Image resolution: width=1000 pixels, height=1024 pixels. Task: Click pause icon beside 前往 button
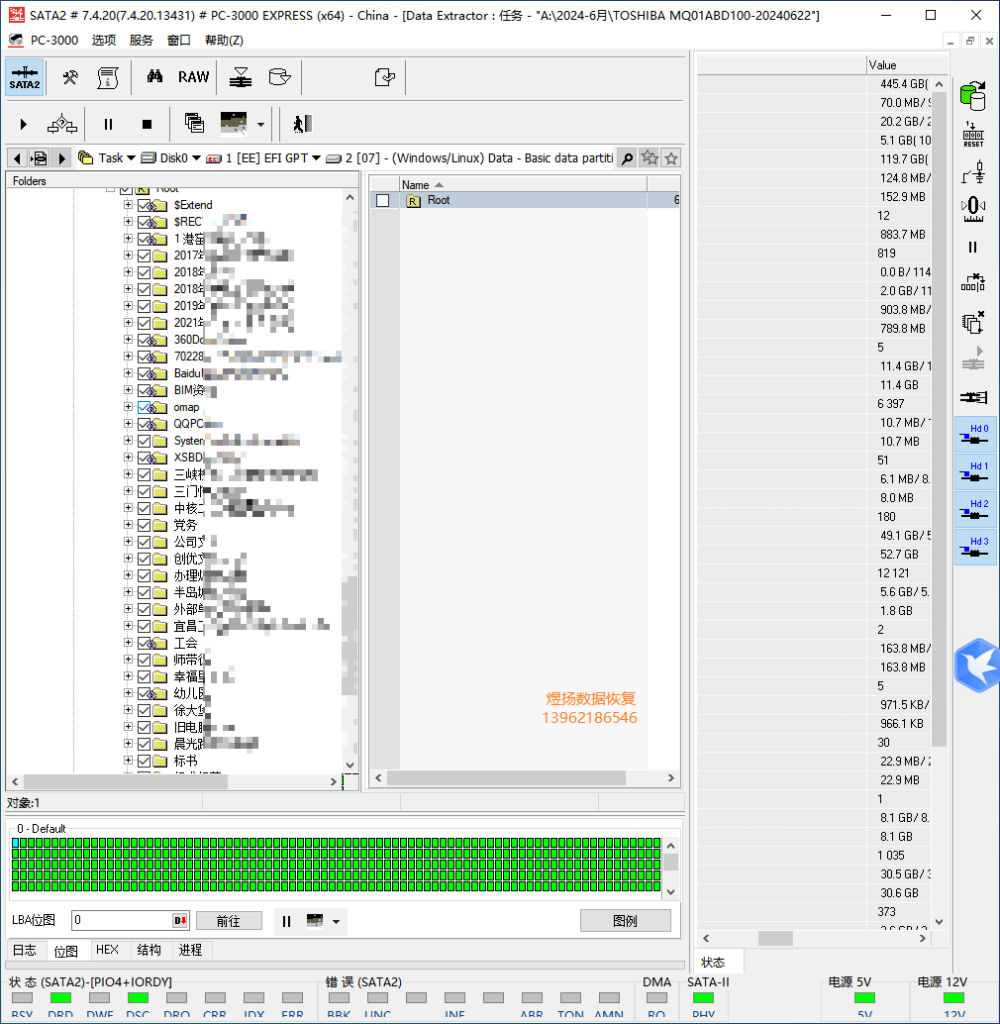tap(286, 921)
